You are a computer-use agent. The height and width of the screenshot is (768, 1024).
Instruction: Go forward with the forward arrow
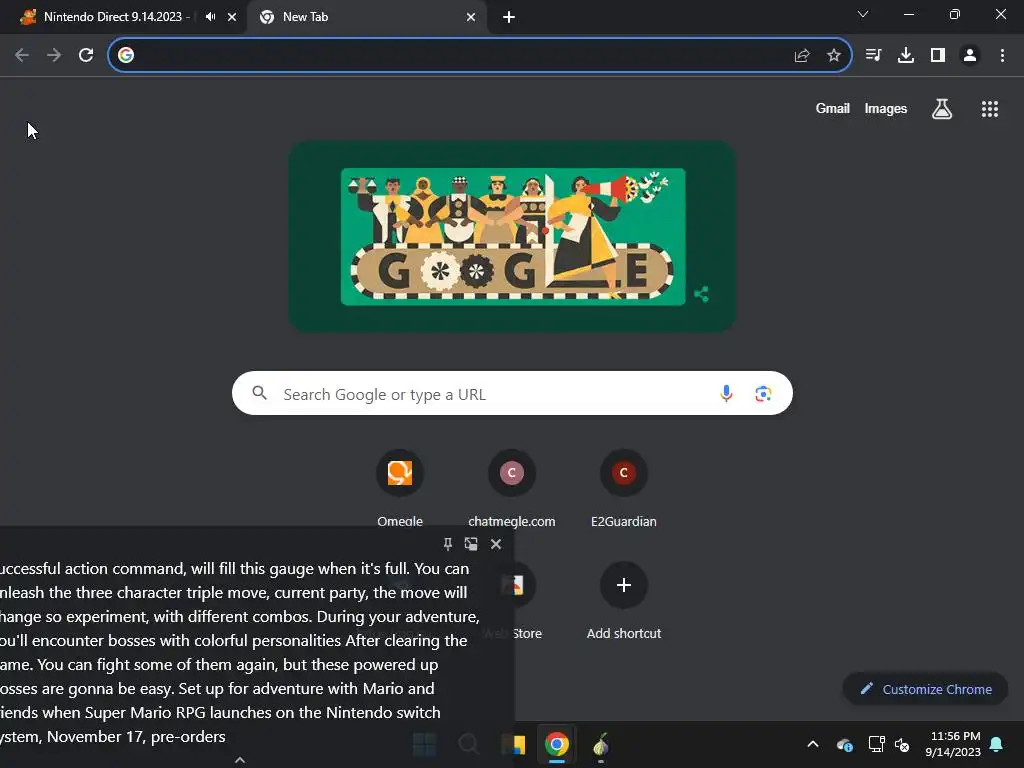54,55
